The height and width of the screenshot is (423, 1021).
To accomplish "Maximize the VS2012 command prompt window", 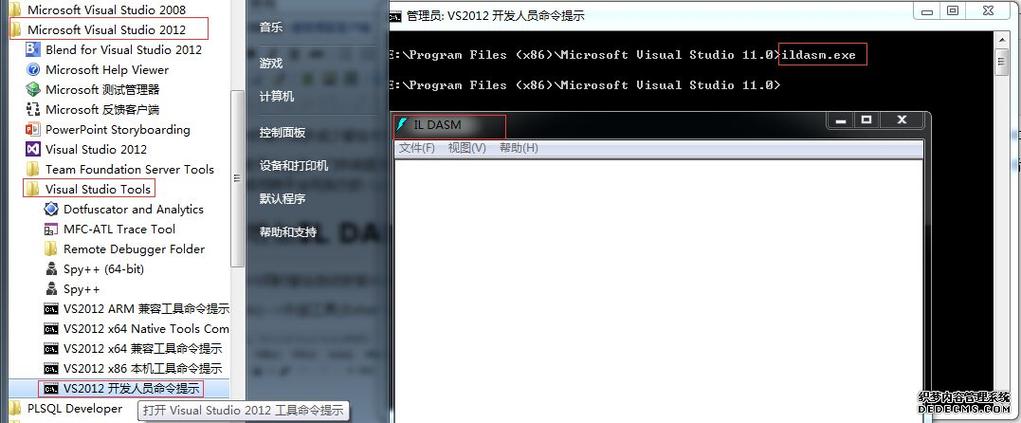I will [953, 11].
